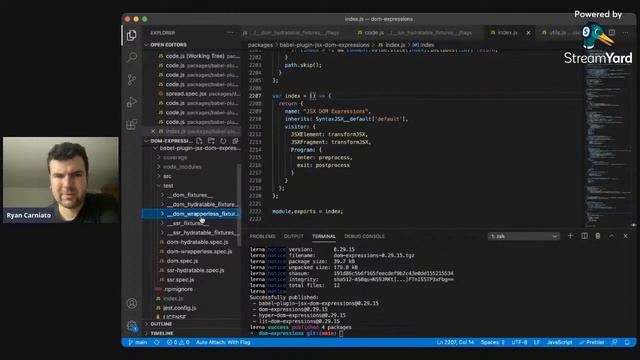
Task: Open the Extensions view
Action: pyautogui.click(x=131, y=124)
